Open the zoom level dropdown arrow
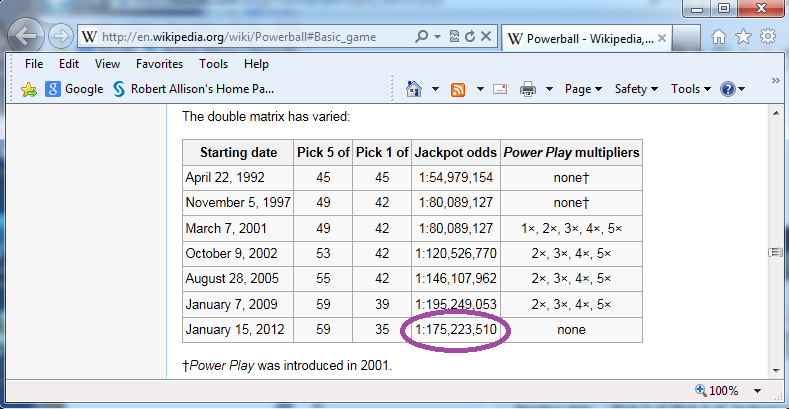789x409 pixels. click(x=757, y=391)
